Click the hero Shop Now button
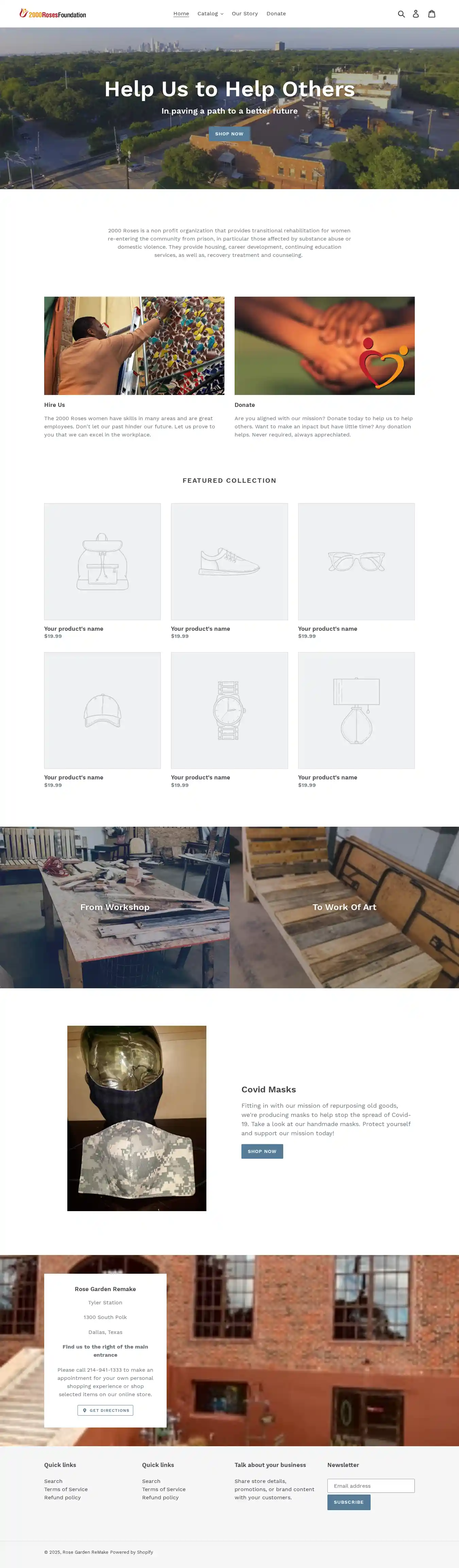The width and height of the screenshot is (459, 1568). (x=229, y=134)
